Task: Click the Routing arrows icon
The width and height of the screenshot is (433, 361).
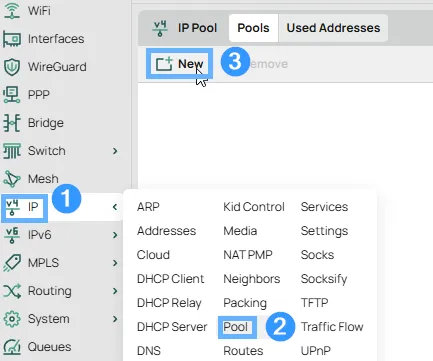Action: click(12, 291)
